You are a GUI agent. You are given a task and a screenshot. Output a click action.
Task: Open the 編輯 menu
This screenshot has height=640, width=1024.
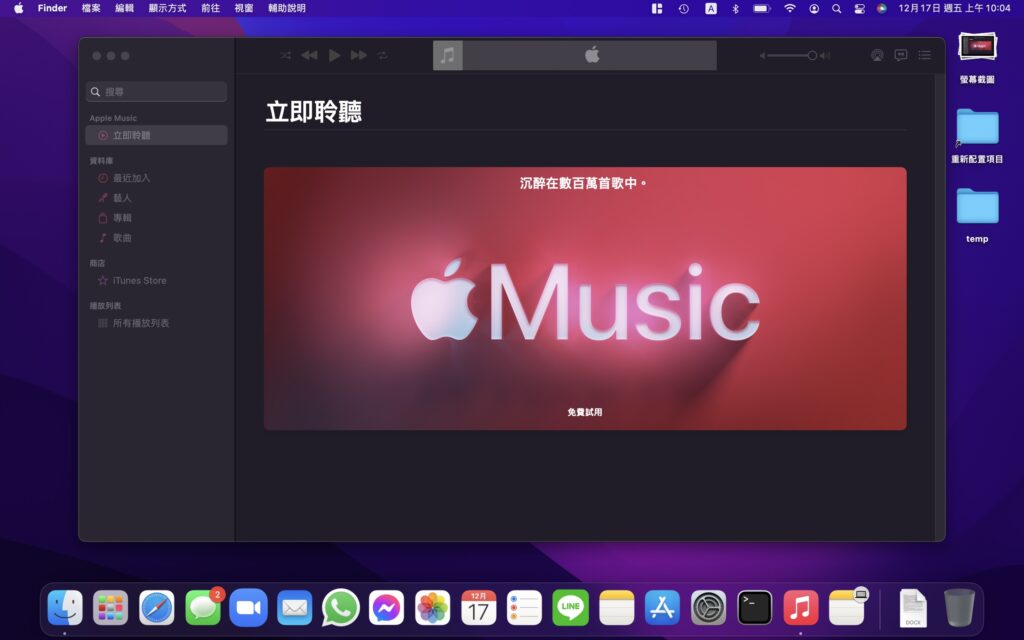click(125, 8)
